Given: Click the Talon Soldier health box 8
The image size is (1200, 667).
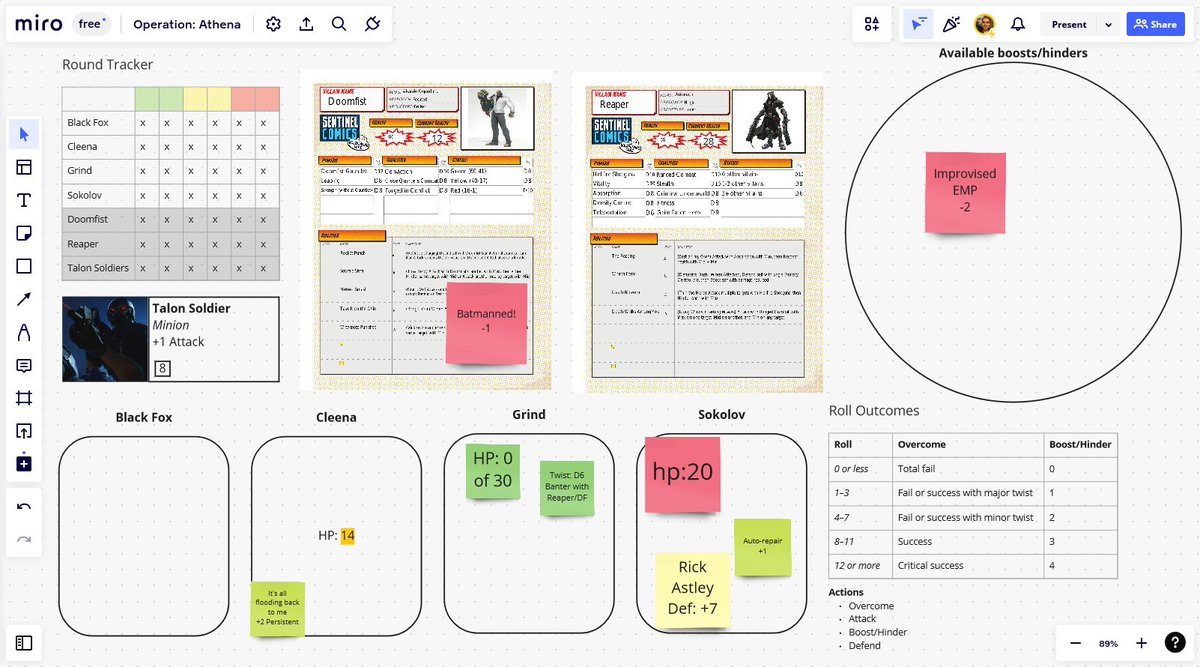Looking at the screenshot, I should (162, 370).
